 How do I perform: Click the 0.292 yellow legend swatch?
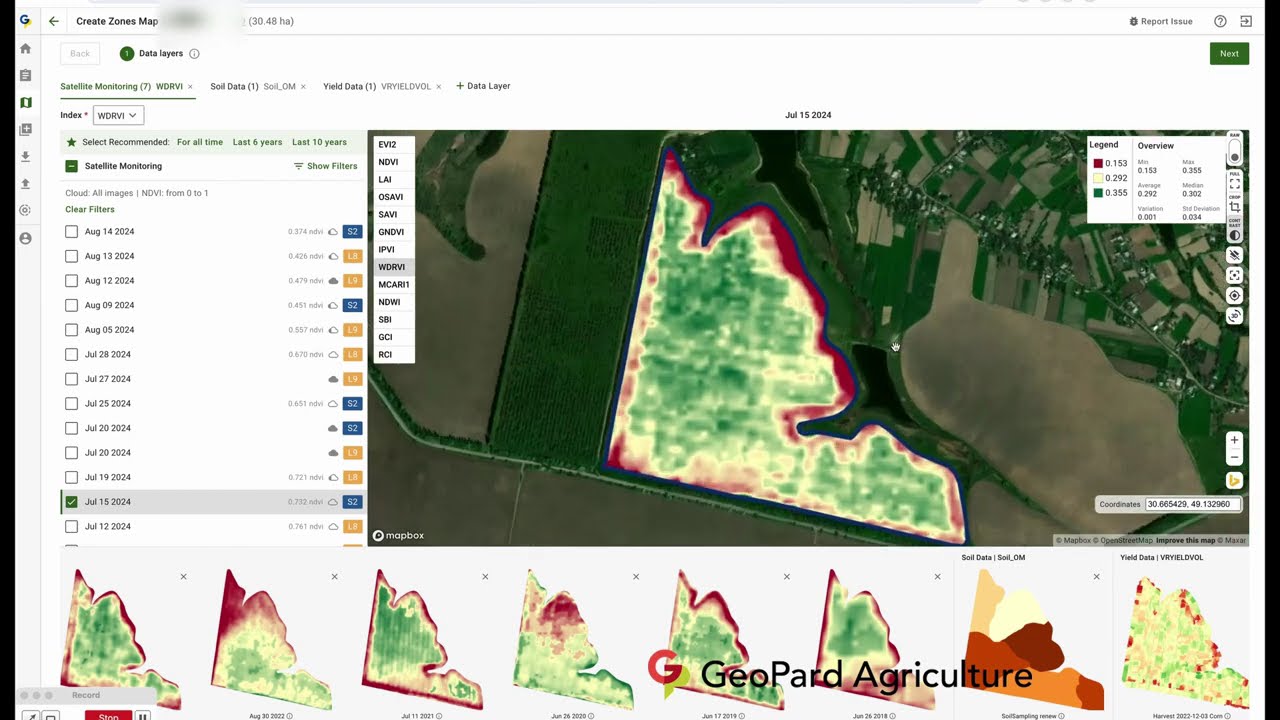pos(1098,178)
